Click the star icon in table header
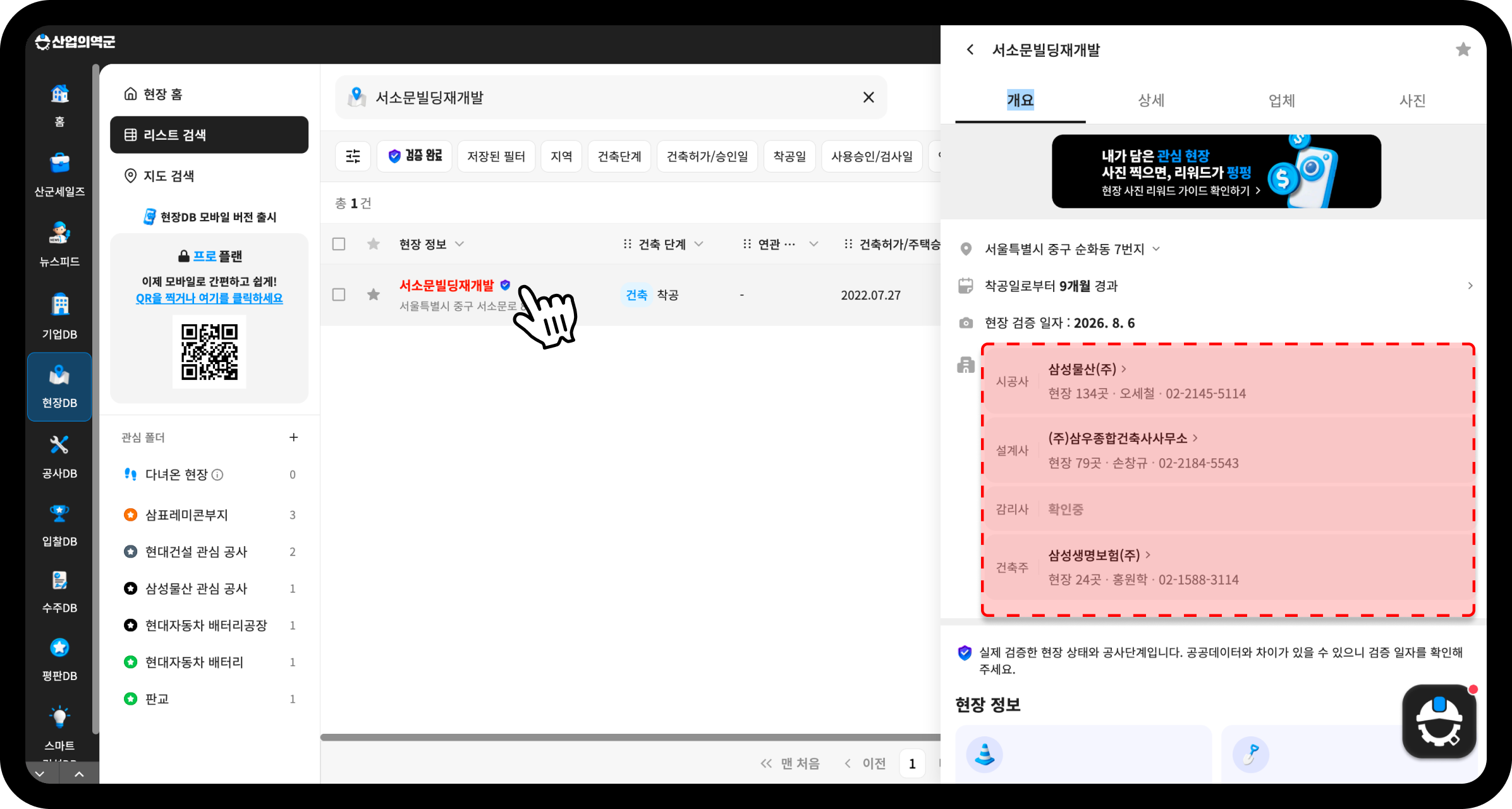The height and width of the screenshot is (809, 1512). point(374,244)
